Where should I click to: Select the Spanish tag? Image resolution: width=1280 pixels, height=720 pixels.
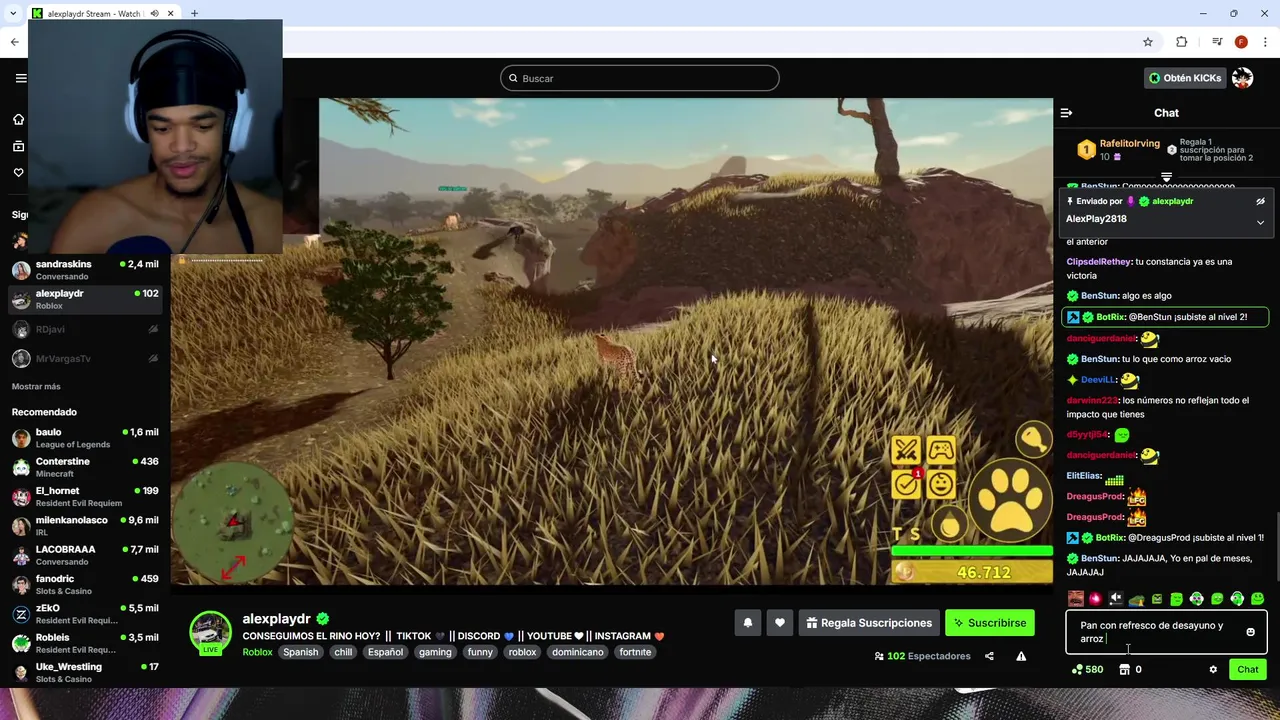300,652
